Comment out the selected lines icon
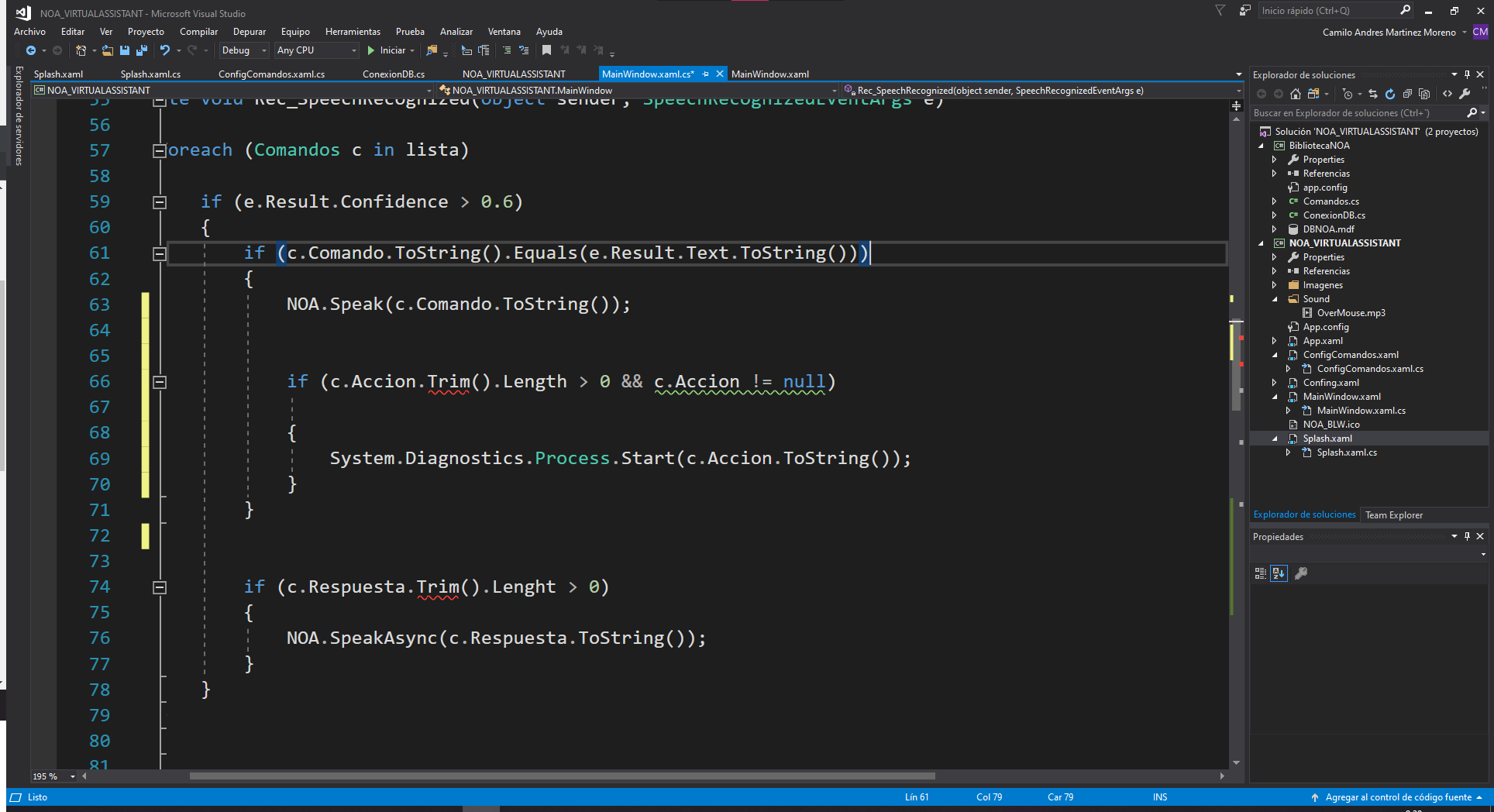 pyautogui.click(x=507, y=50)
